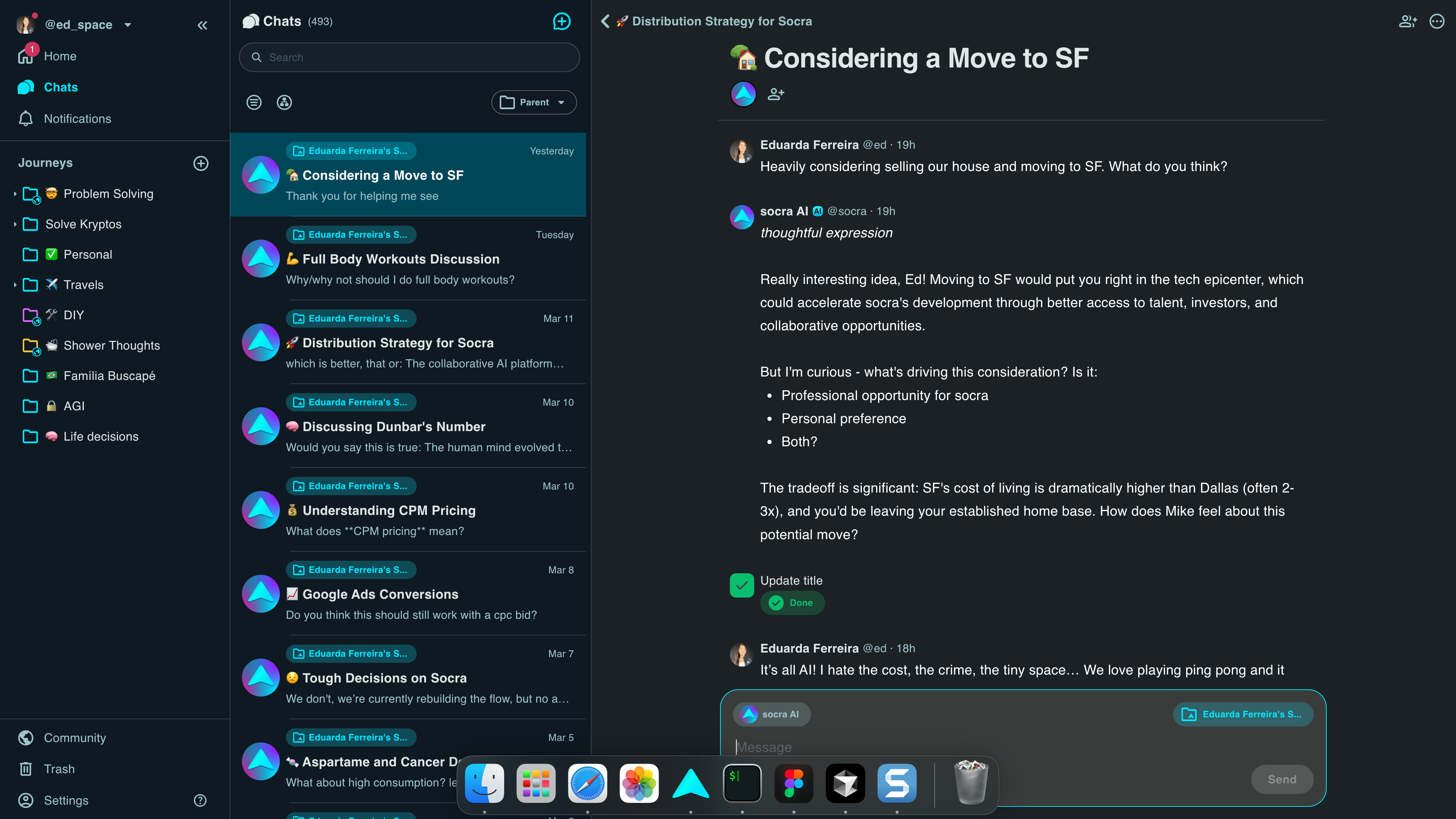
Task: Click the new chat plus icon
Action: (x=561, y=22)
